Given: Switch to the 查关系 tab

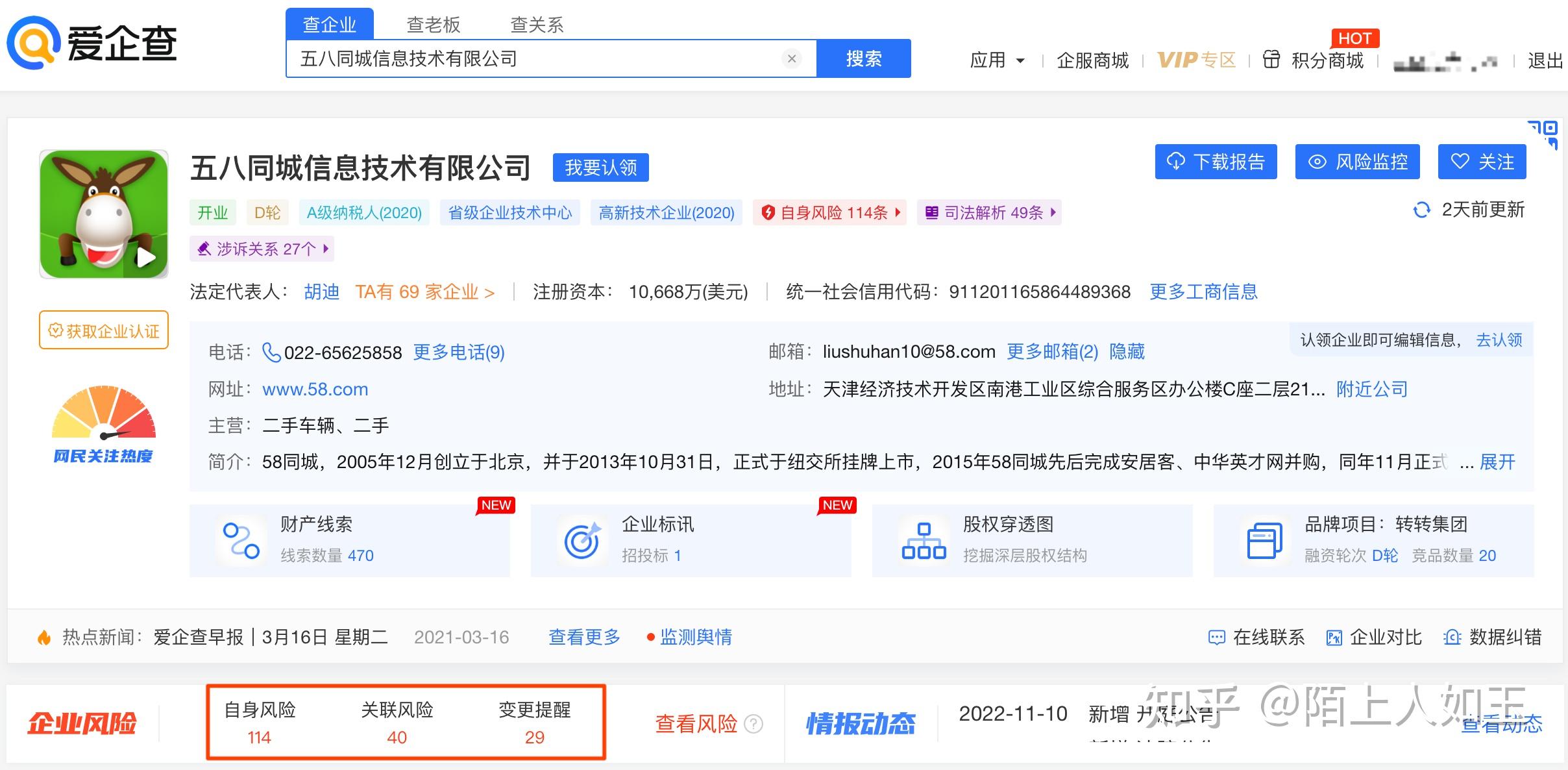Looking at the screenshot, I should coord(537,25).
